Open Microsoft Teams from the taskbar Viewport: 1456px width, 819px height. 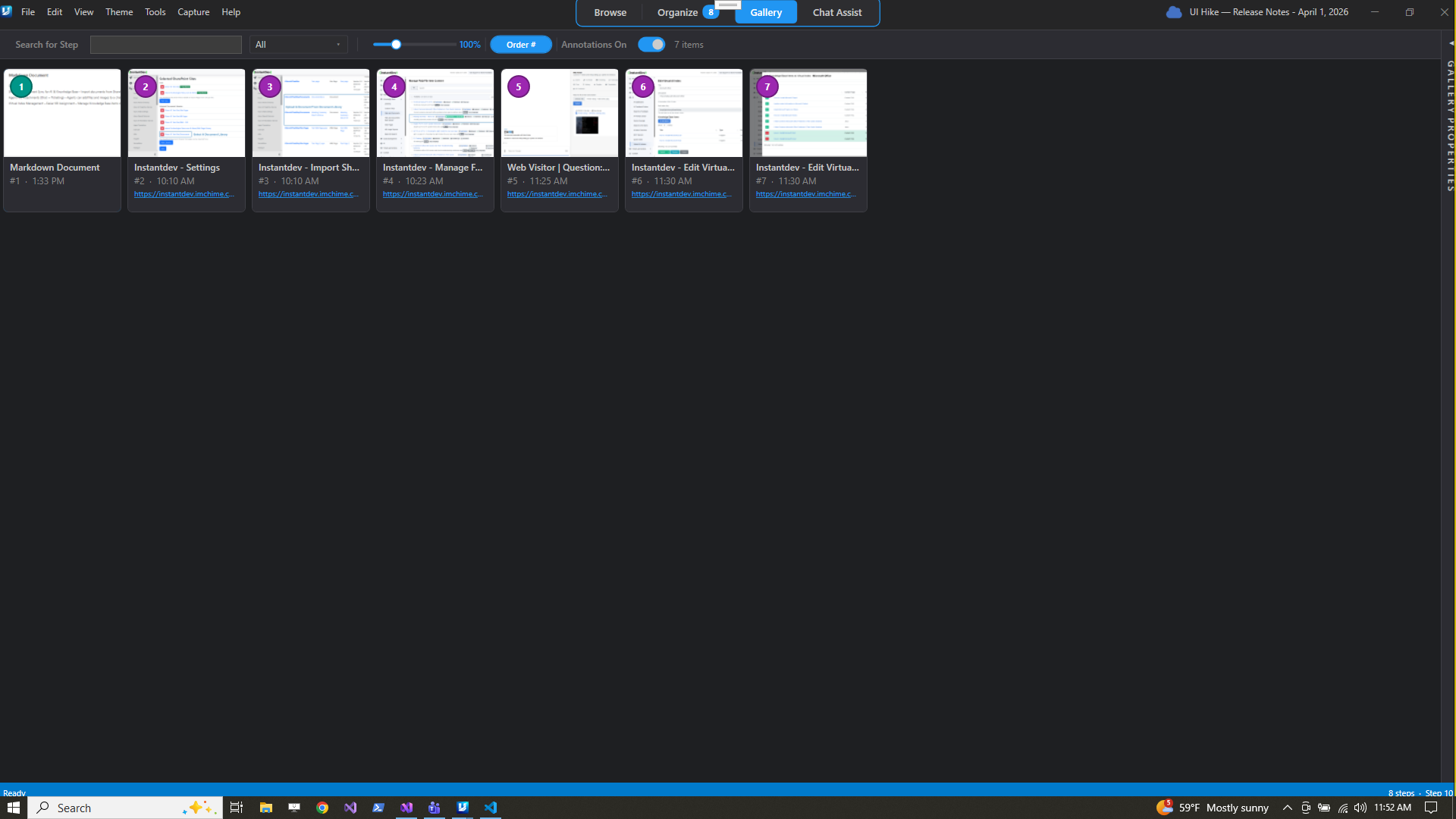tap(435, 808)
